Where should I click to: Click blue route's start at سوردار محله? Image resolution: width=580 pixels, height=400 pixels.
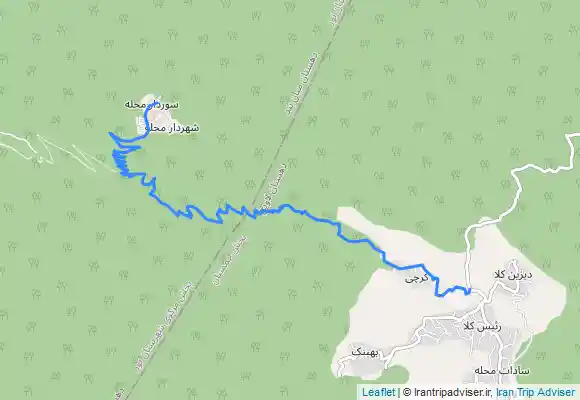(157, 102)
